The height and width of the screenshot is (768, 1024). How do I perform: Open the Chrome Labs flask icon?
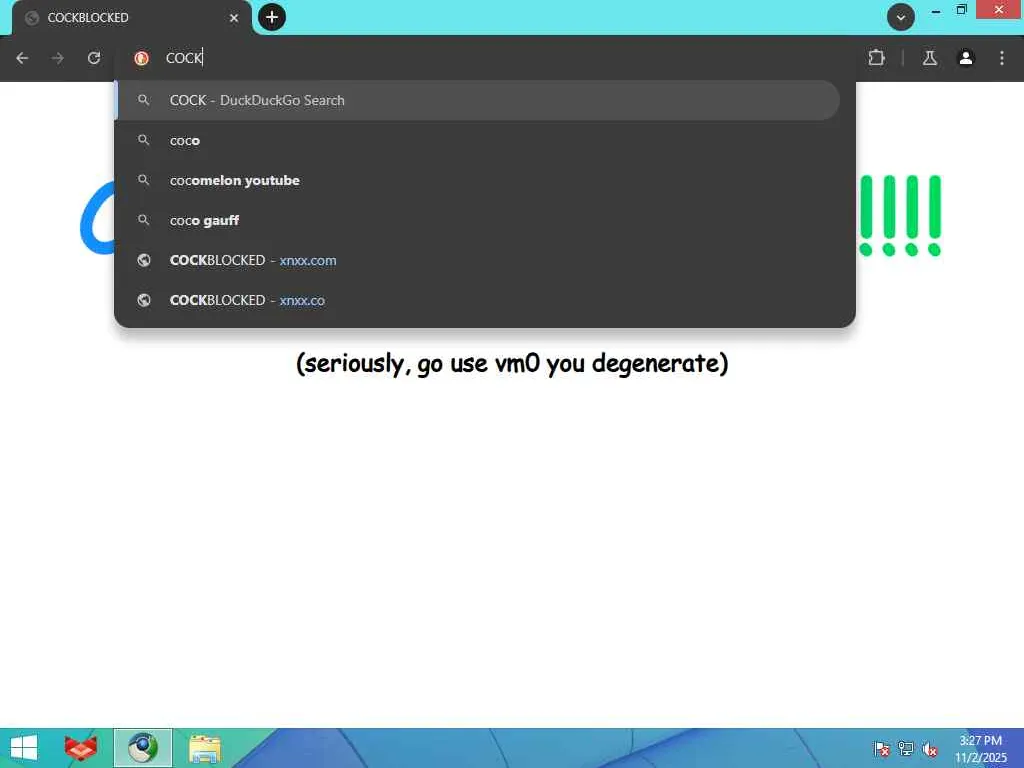click(x=930, y=58)
